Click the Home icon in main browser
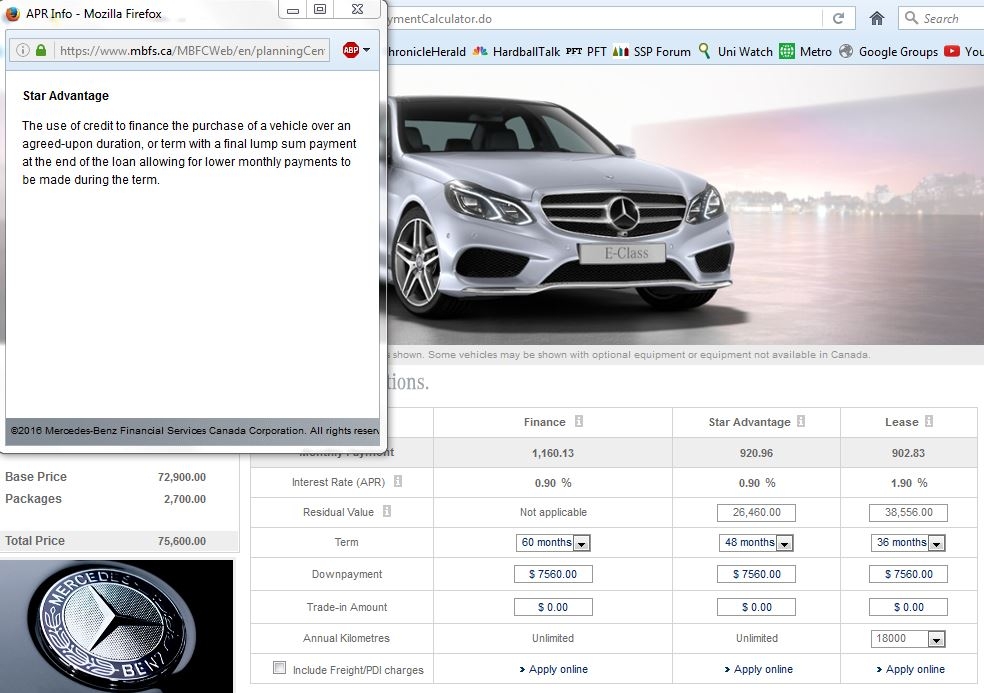 click(877, 18)
